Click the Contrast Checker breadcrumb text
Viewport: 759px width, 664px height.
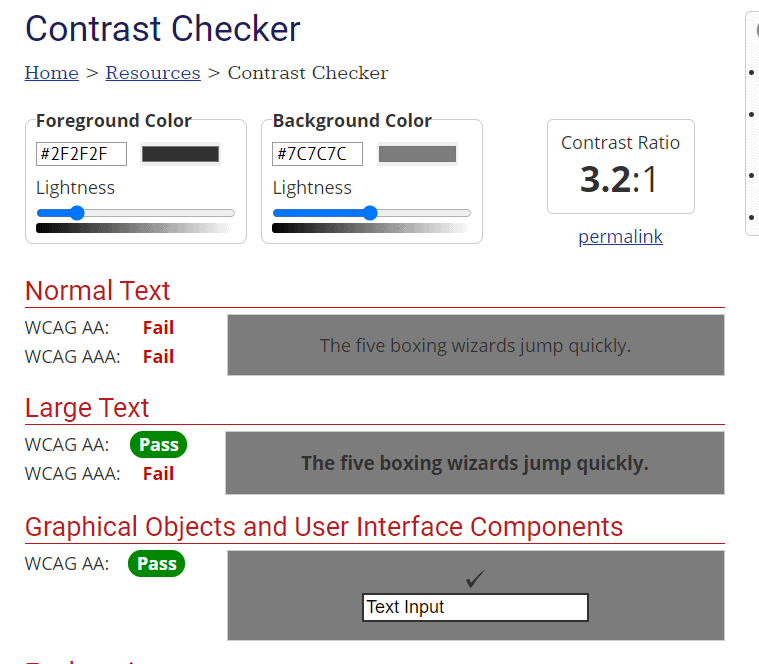(308, 73)
